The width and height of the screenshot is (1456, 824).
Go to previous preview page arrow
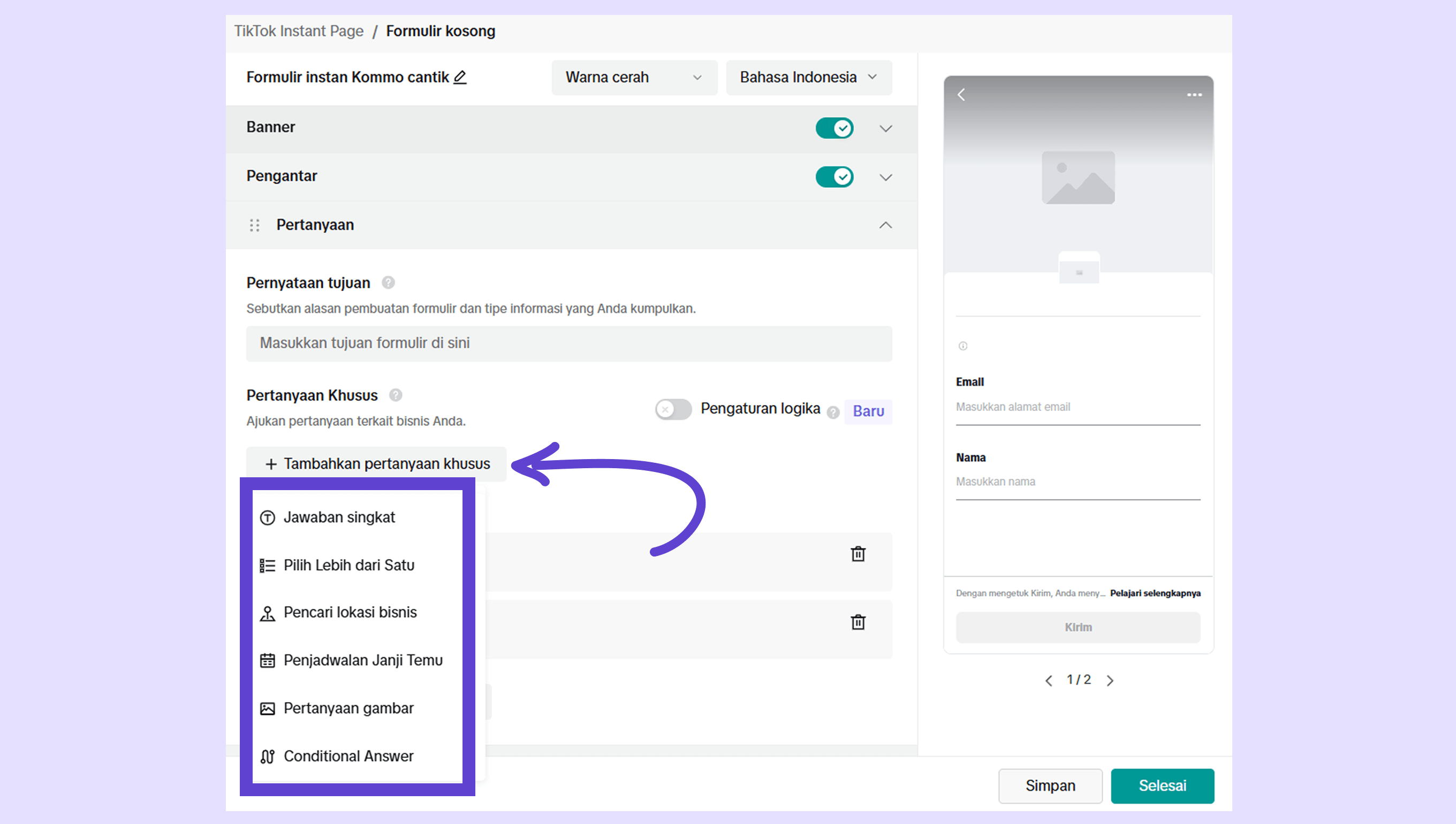(1049, 680)
